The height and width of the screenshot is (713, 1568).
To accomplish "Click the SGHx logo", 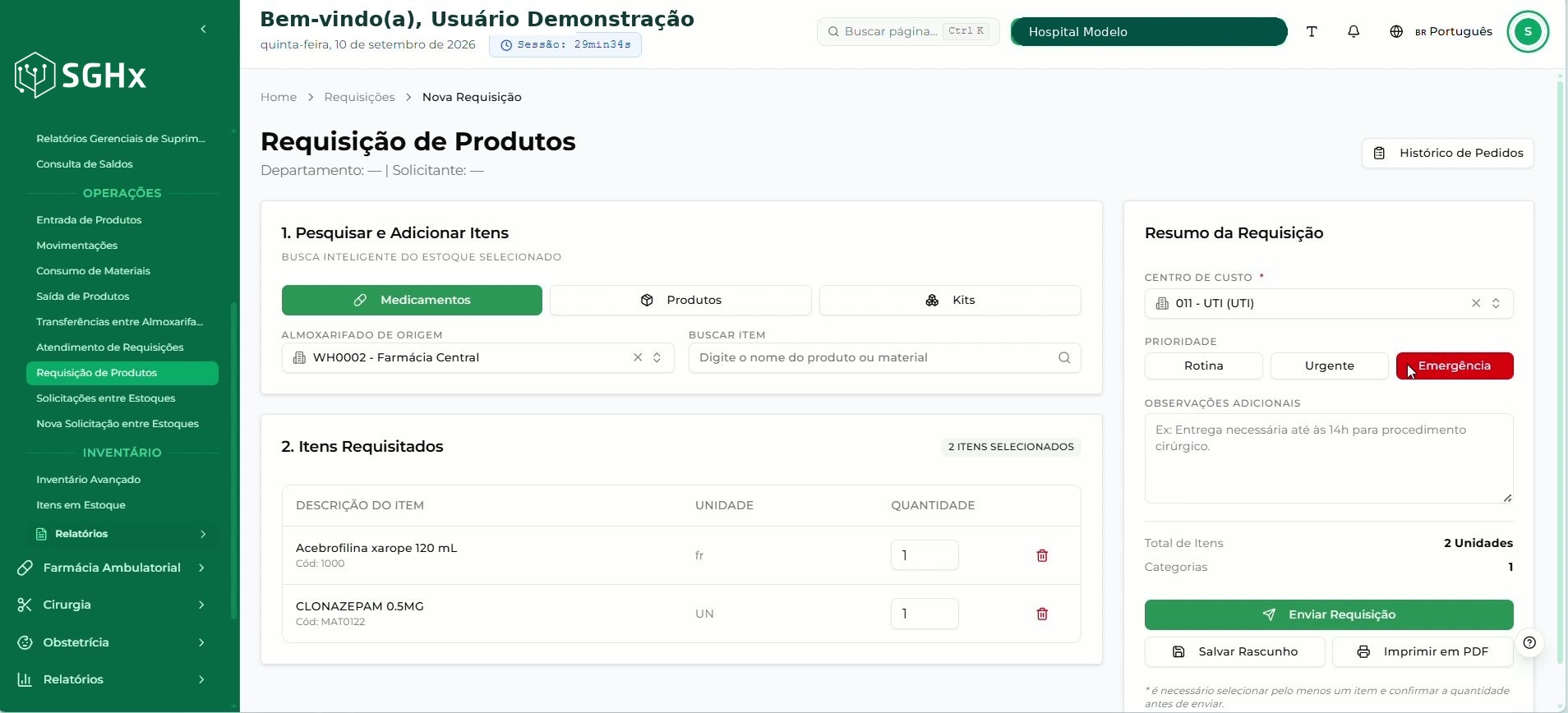I will pos(81,76).
